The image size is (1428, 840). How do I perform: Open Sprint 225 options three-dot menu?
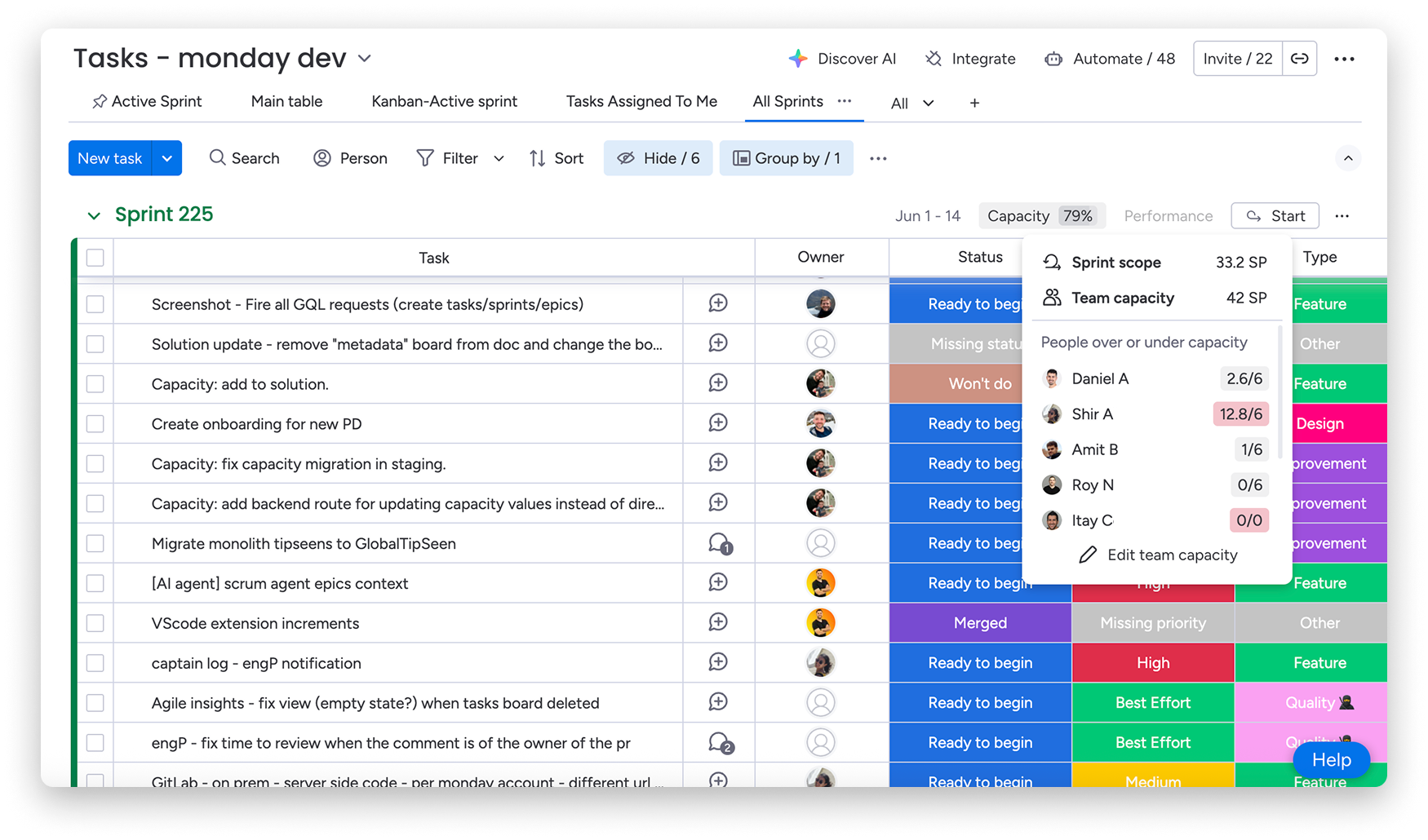click(x=1342, y=216)
